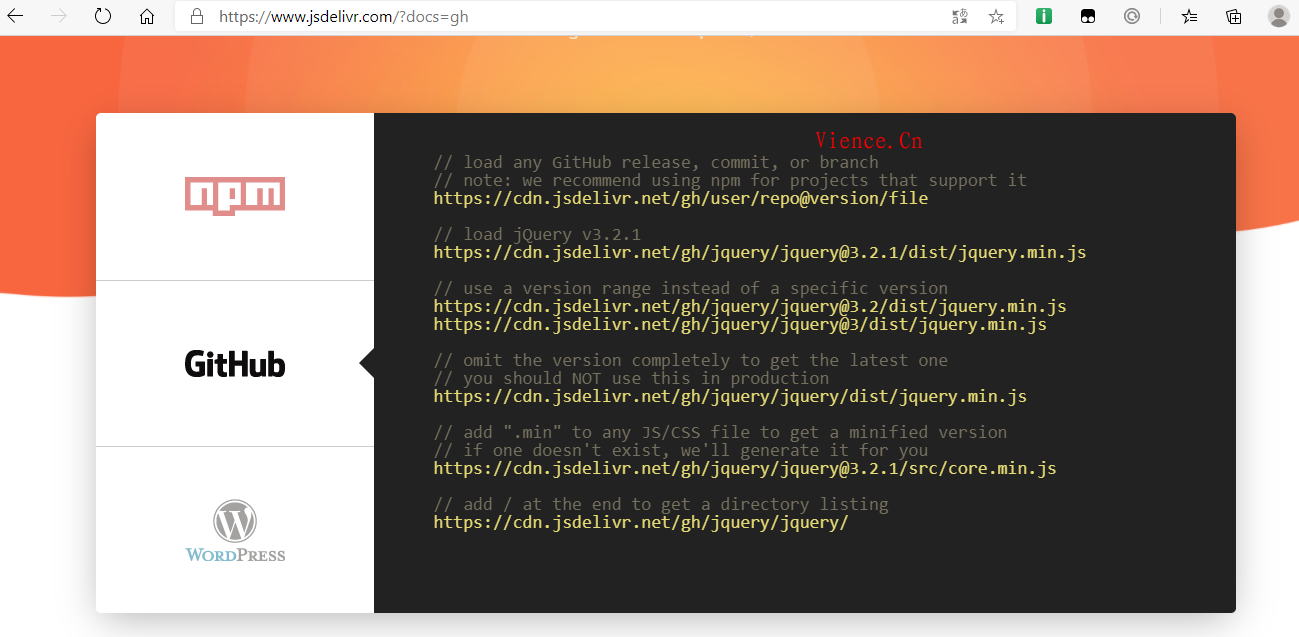Screen dimensions: 1299x637
Task: Click the jquery@3.2.1 dist/jquery.min.js URL
Action: [759, 253]
